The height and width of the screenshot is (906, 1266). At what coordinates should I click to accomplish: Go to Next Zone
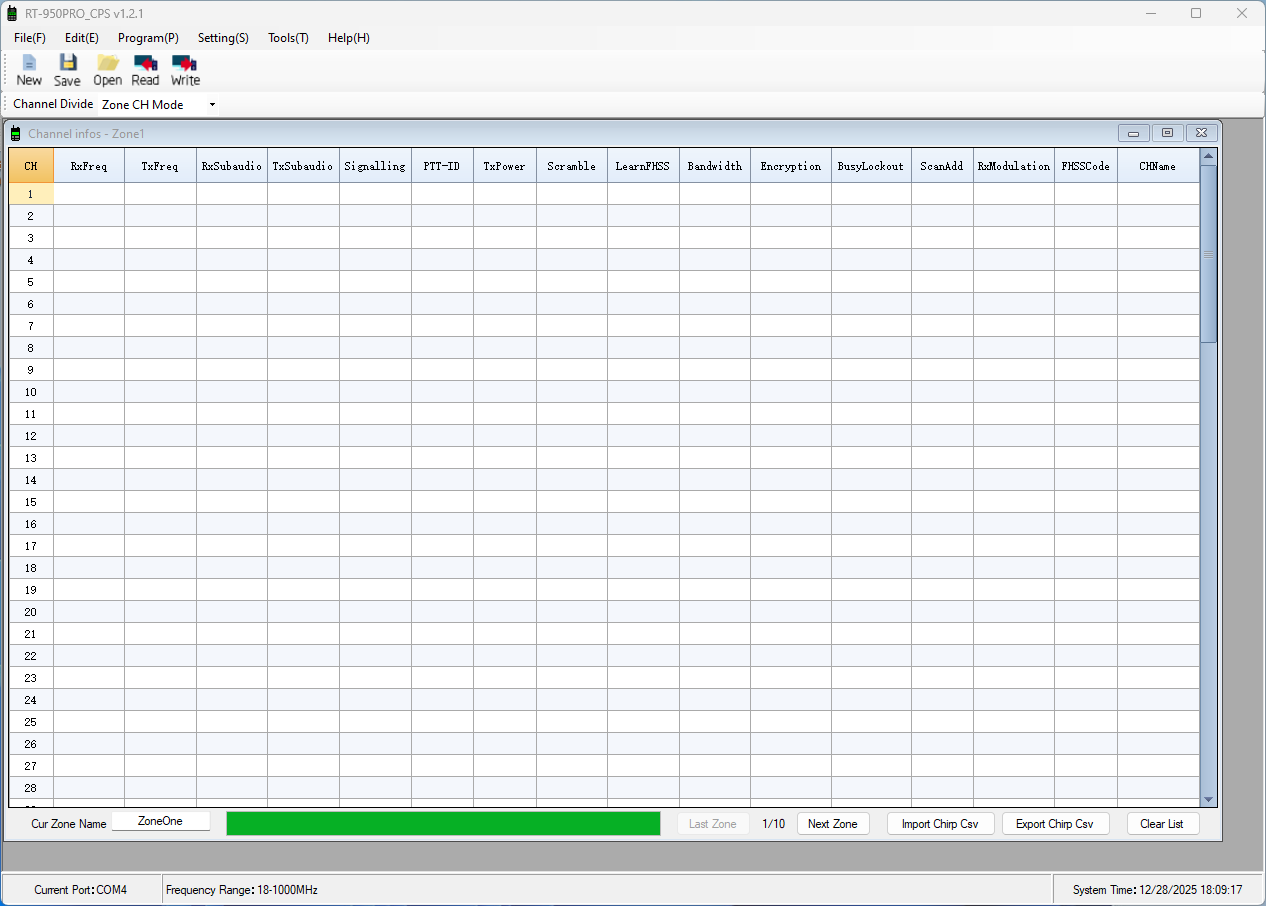click(832, 824)
